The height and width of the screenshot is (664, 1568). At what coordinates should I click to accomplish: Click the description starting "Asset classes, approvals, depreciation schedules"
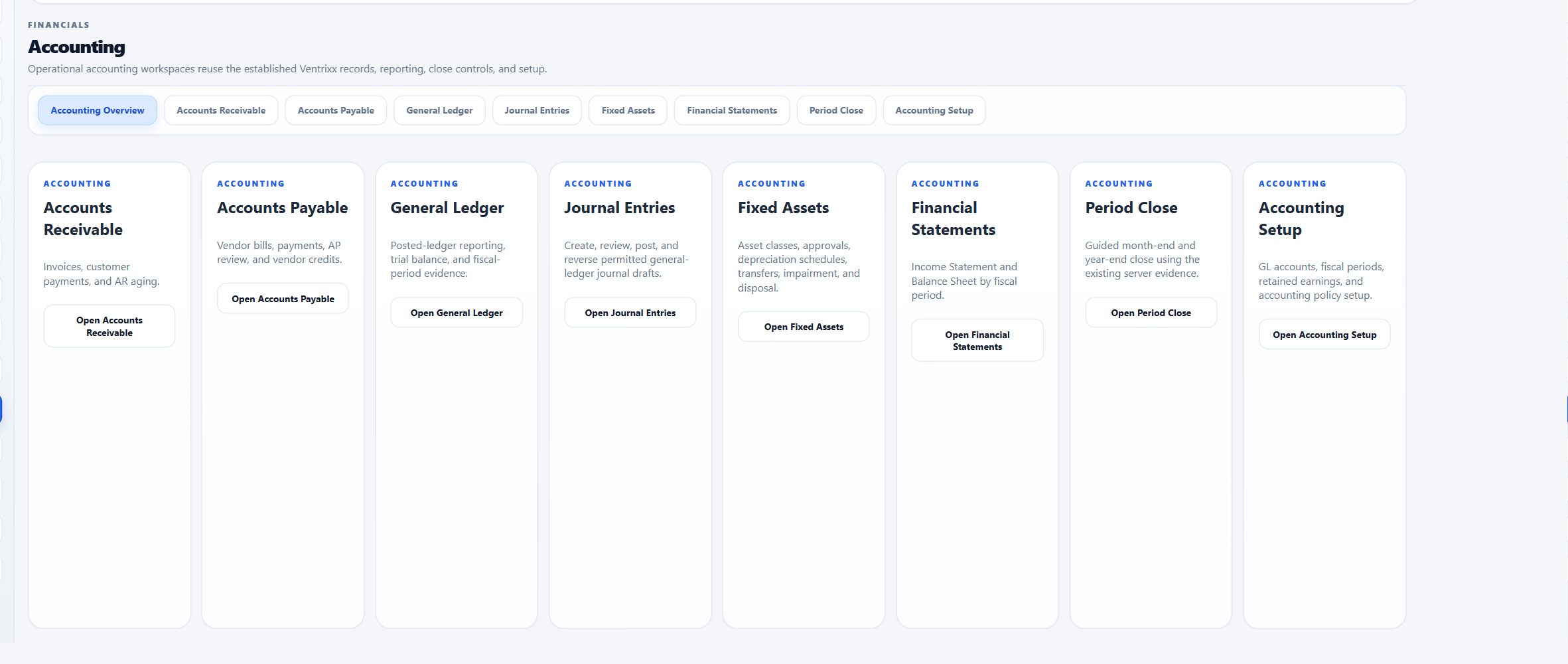[799, 266]
